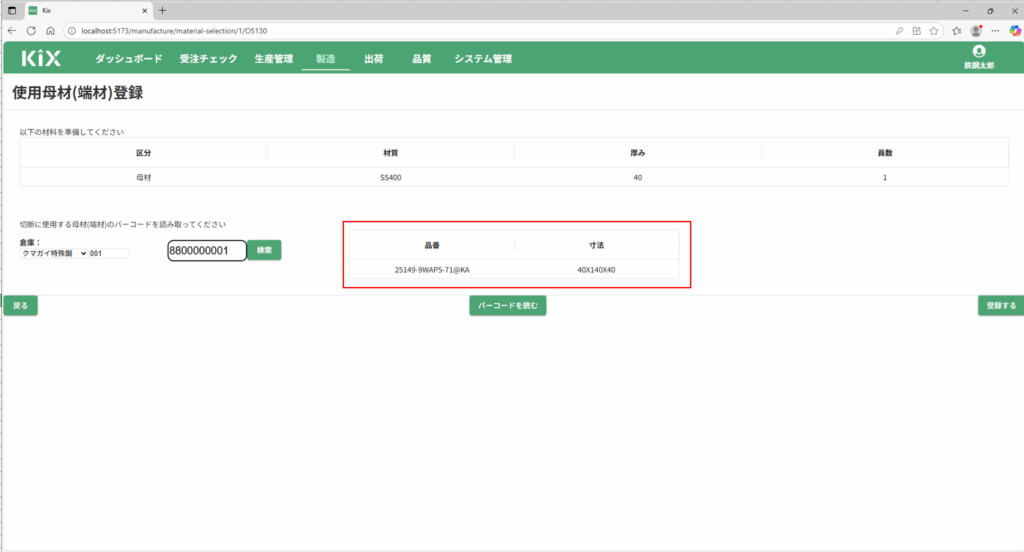Open the Copilot icon in browser toolbar
This screenshot has height=552, width=1024.
1014,31
